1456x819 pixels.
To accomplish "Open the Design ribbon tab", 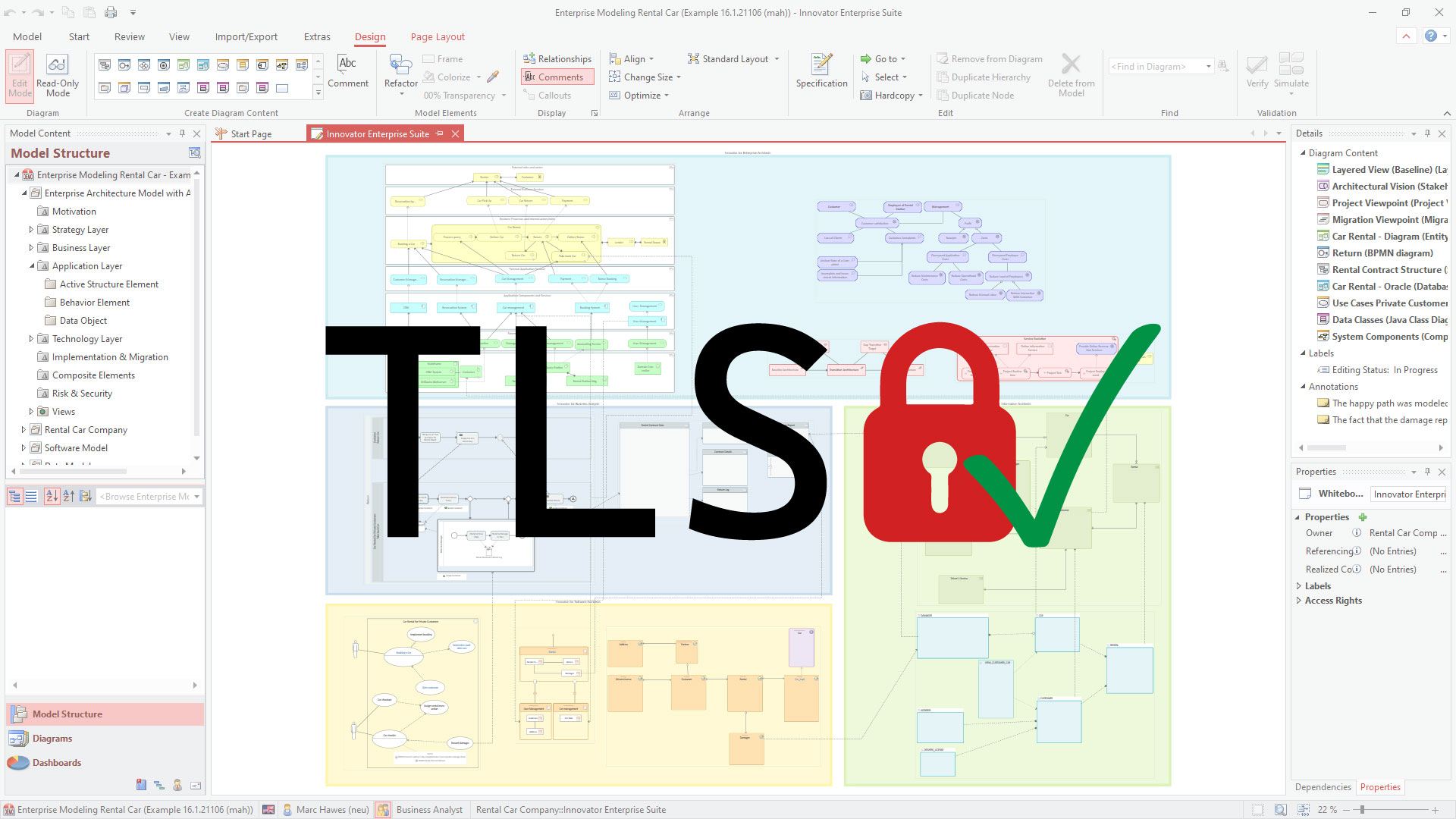I will click(369, 37).
